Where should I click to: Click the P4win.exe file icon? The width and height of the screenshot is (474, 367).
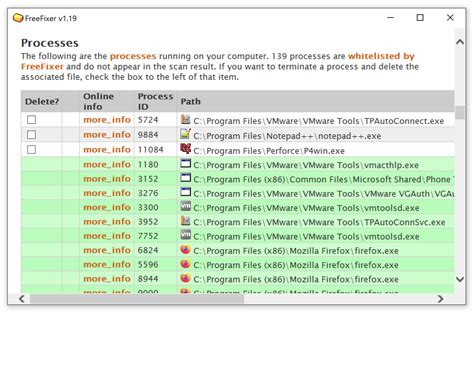(x=185, y=149)
